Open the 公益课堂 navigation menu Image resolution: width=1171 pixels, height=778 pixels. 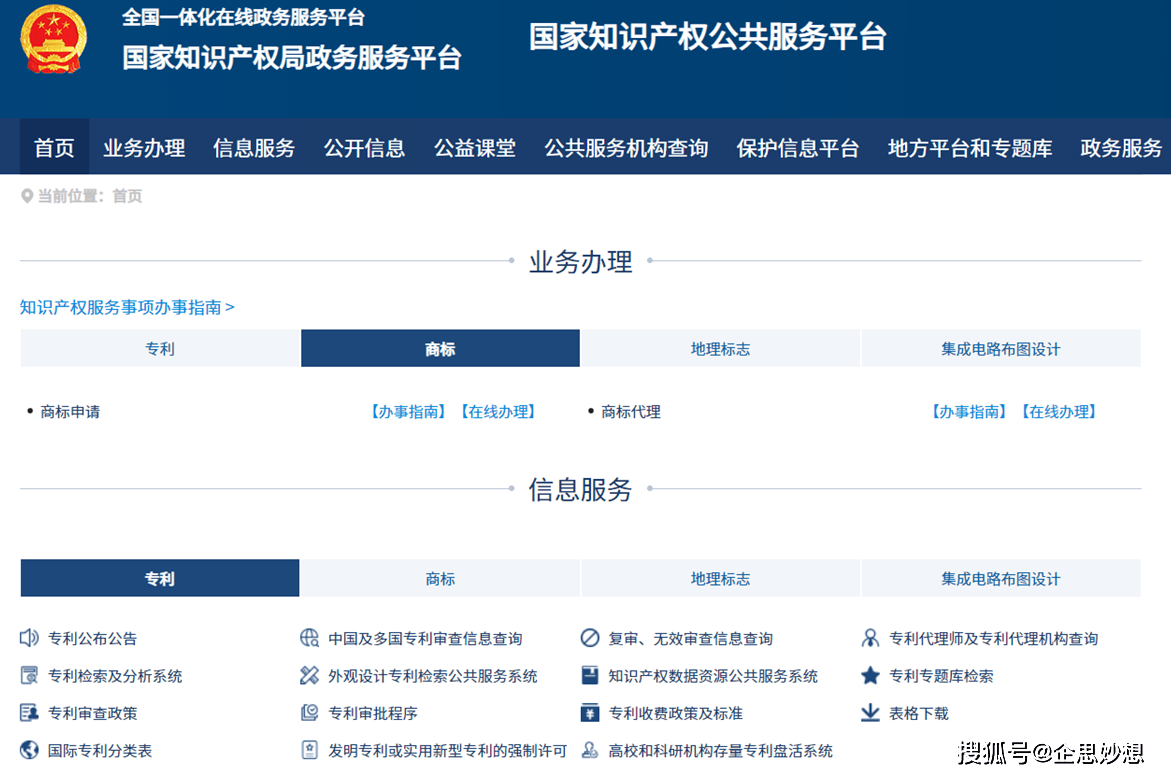click(474, 148)
